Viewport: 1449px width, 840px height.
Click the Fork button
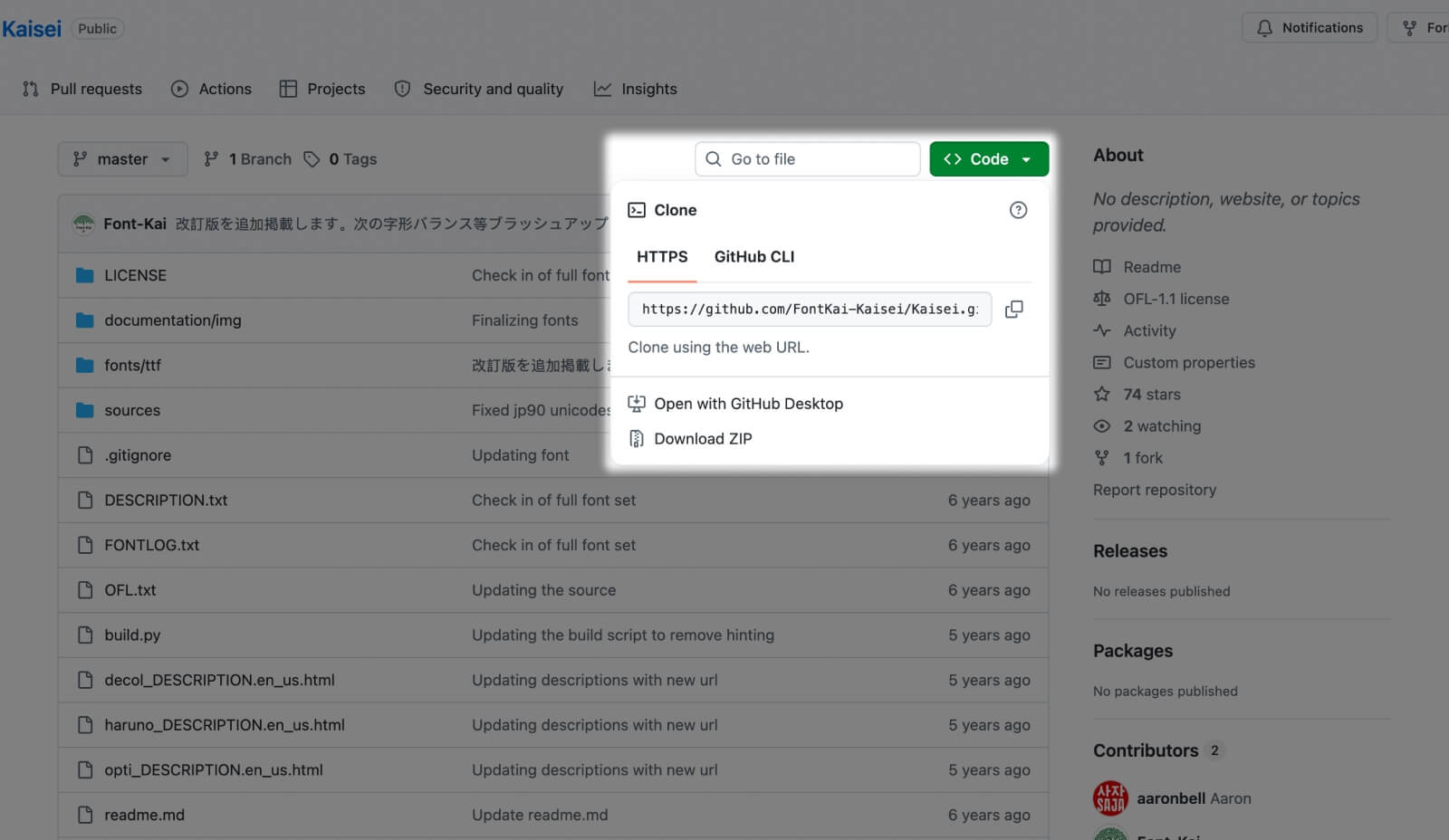coord(1419,28)
